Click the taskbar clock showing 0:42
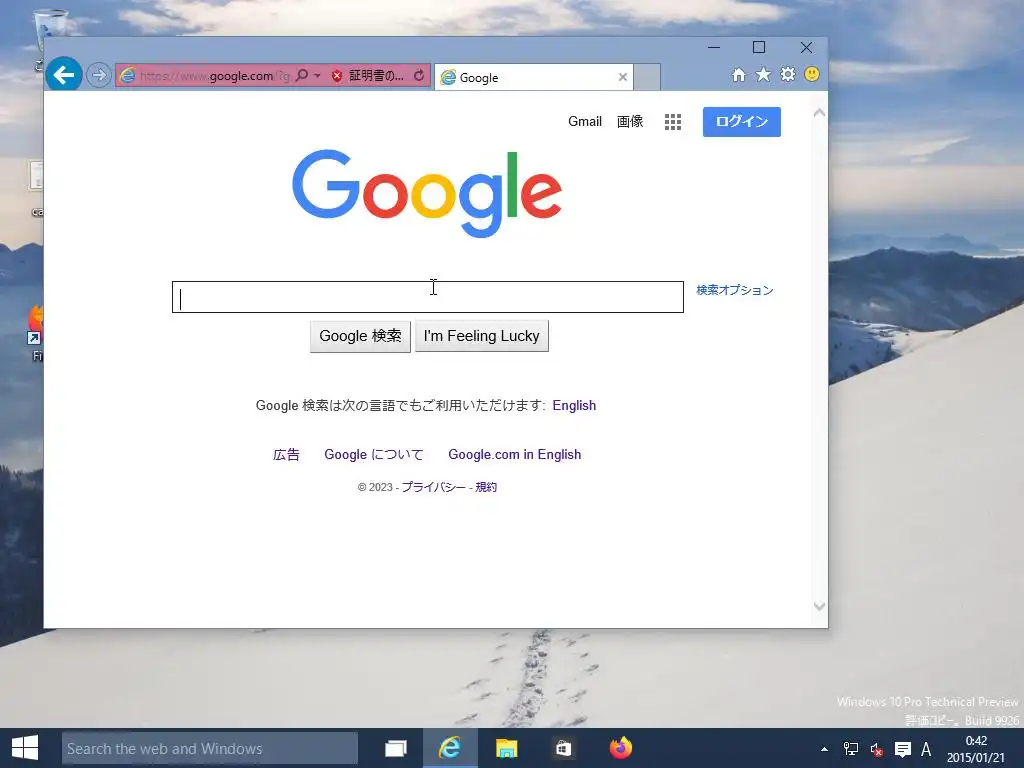 pos(976,749)
